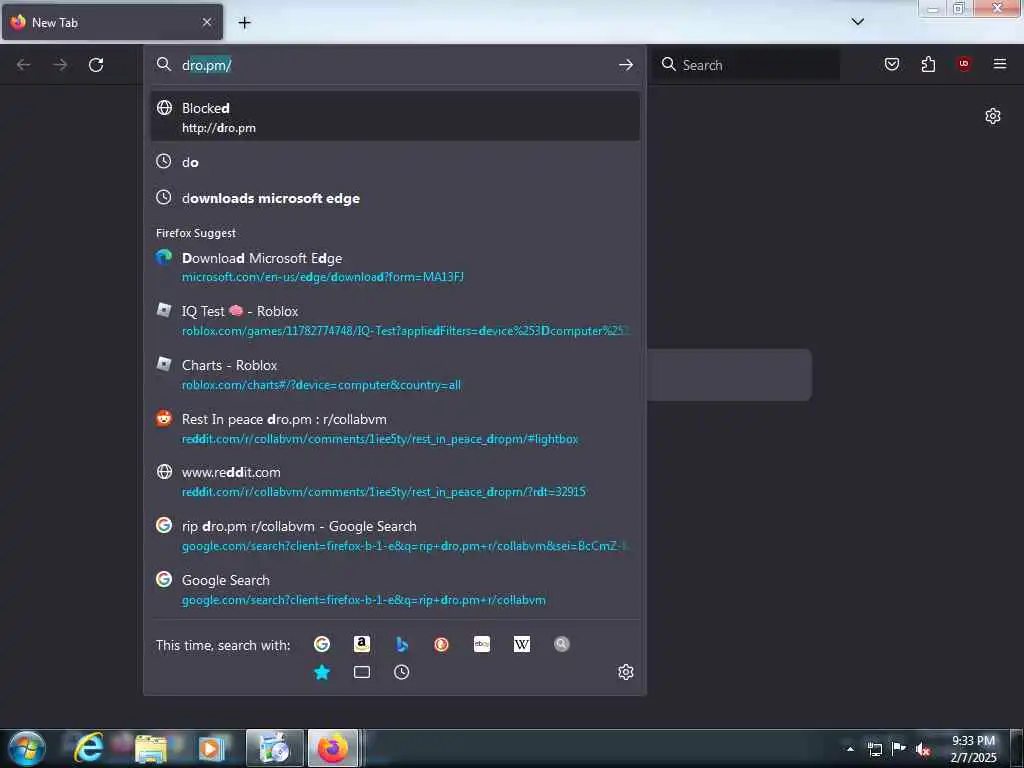Open the Pocket save icon
1024x768 pixels.
[891, 64]
